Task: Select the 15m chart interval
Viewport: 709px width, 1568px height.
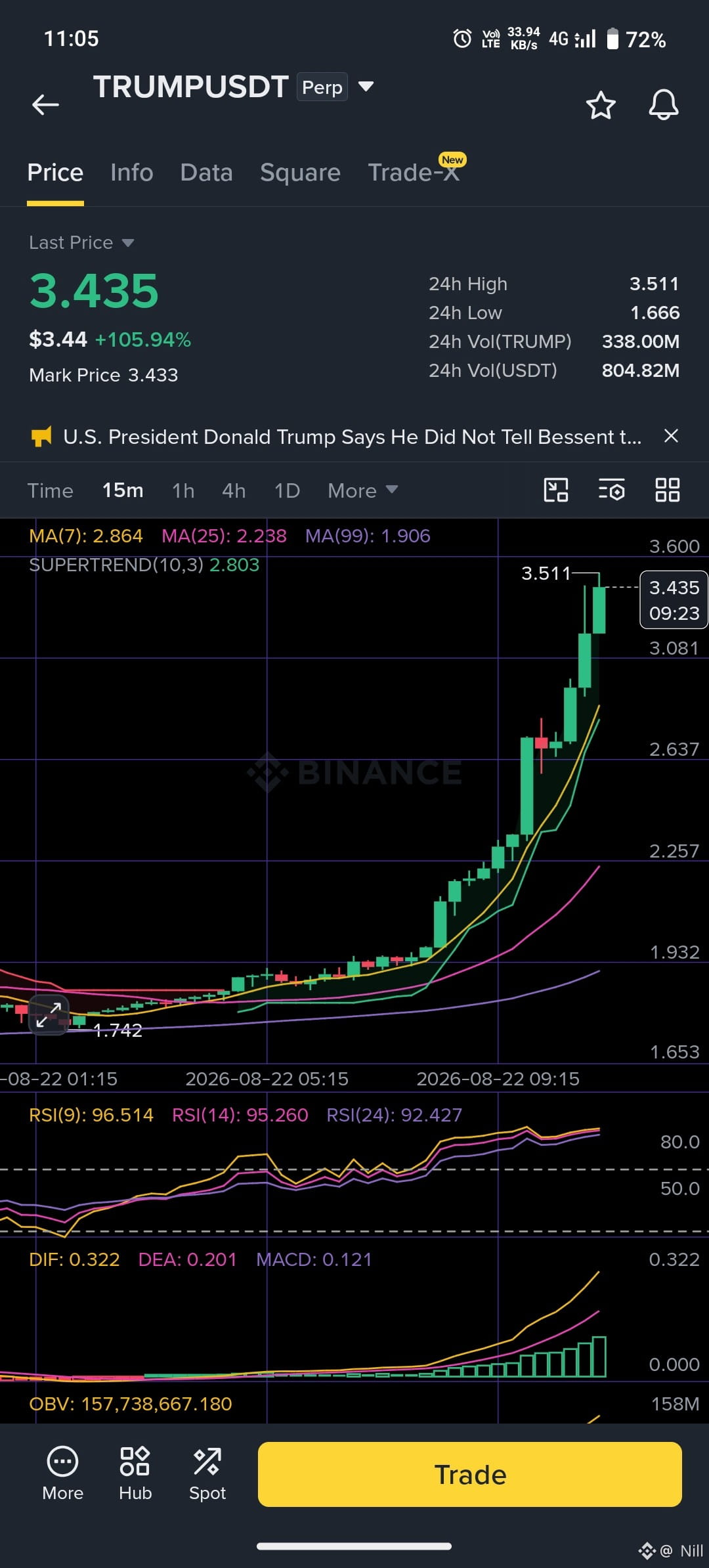Action: [123, 490]
